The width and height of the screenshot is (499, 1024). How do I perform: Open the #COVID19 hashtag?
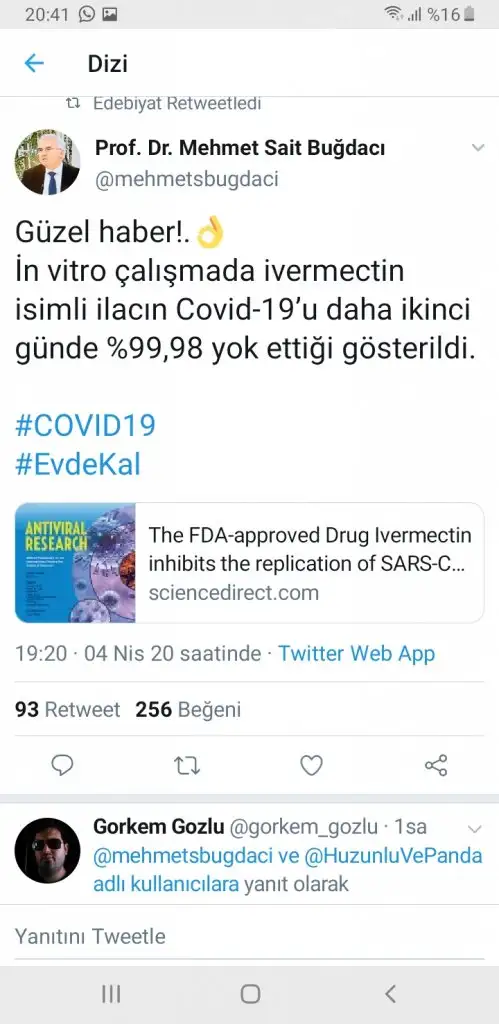85,426
